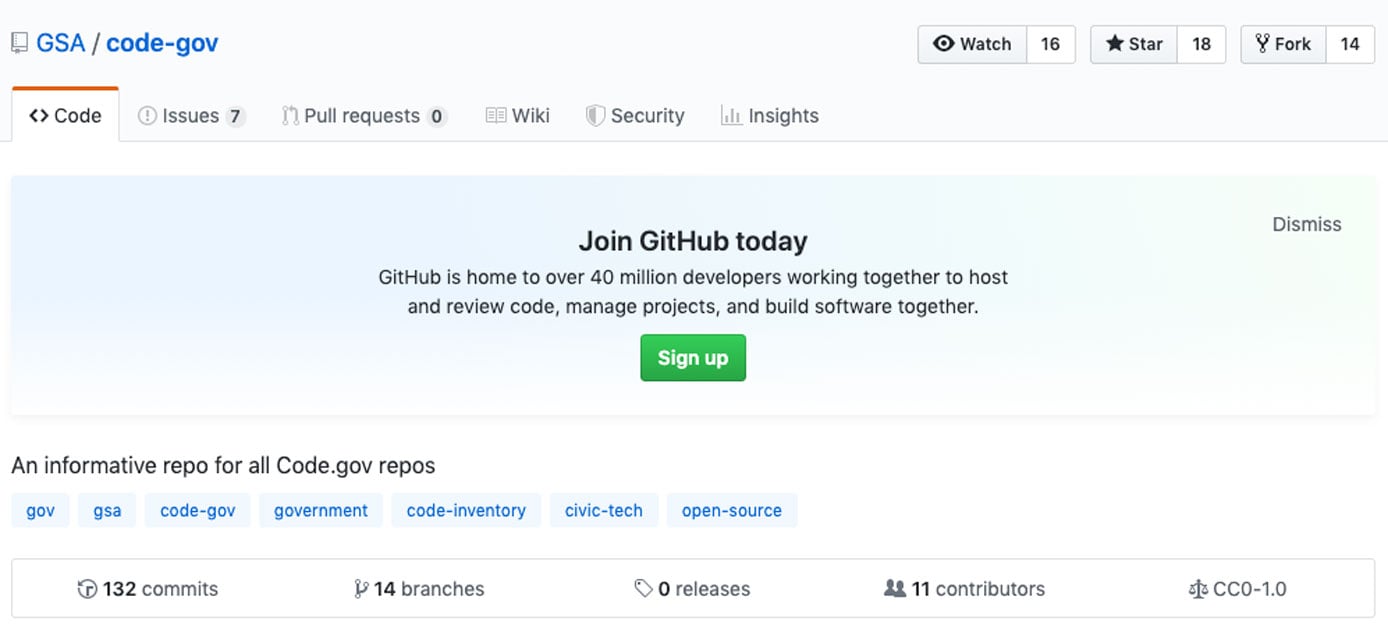Open the GSA organization link
Viewport: 1388px width, 632px height.
pyautogui.click(x=61, y=44)
